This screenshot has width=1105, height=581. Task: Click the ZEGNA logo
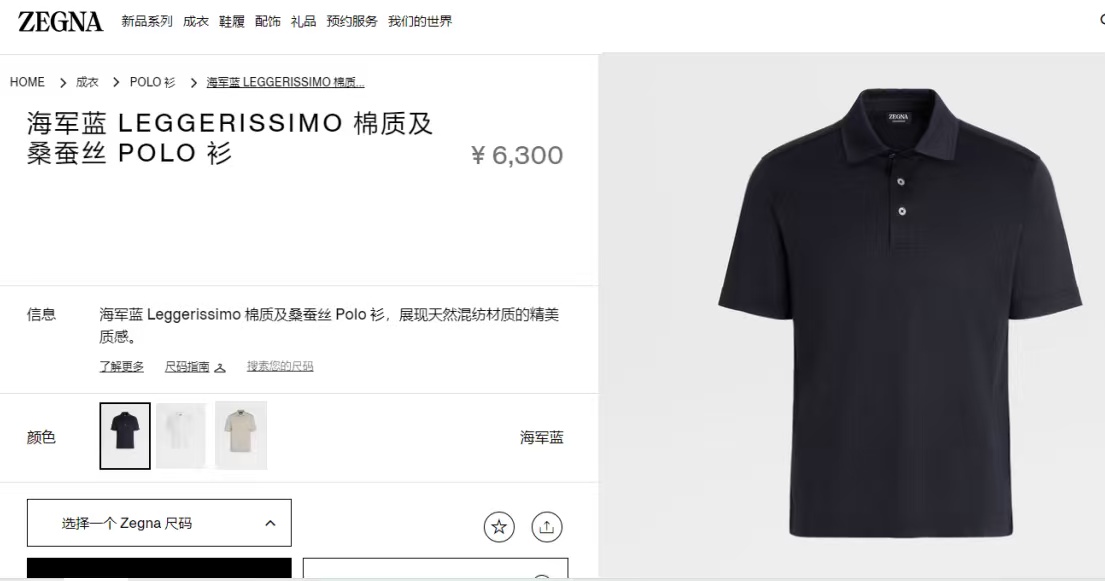(60, 22)
